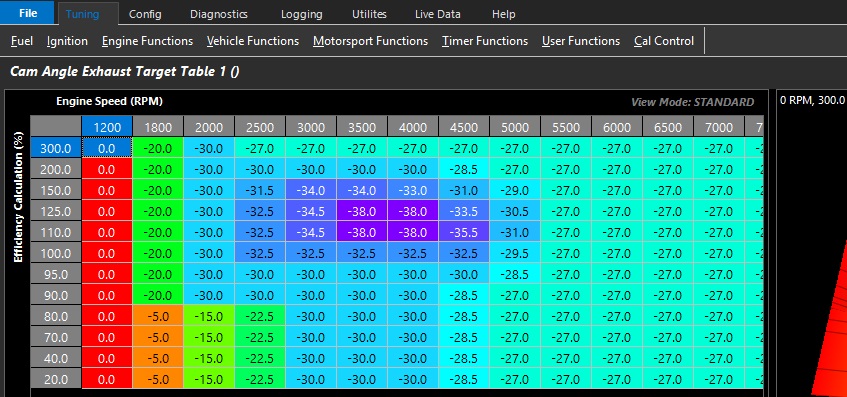Screen dimensions: 847x397
Task: Open Timer Functions submenu
Action: click(485, 41)
